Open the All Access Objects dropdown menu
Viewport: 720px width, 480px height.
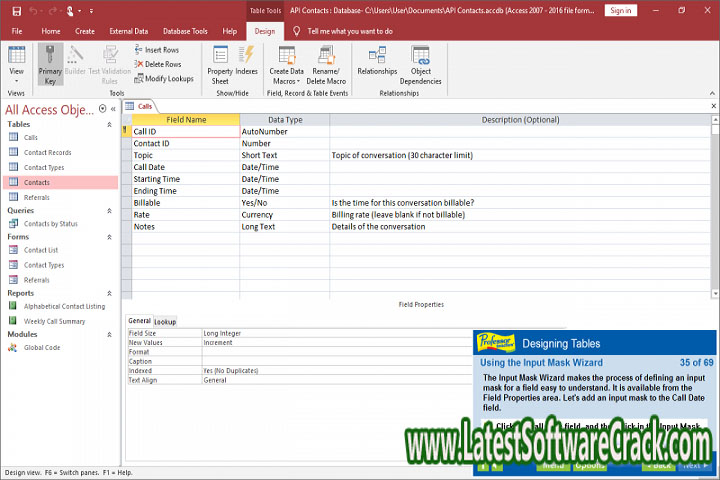tap(102, 109)
